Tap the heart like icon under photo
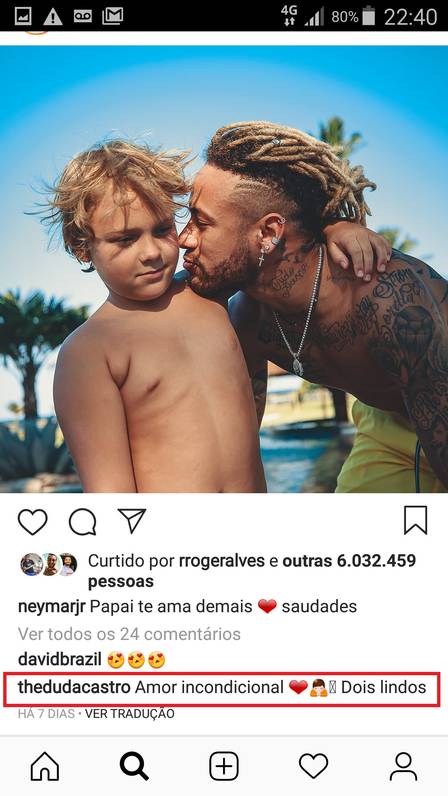 [33, 521]
